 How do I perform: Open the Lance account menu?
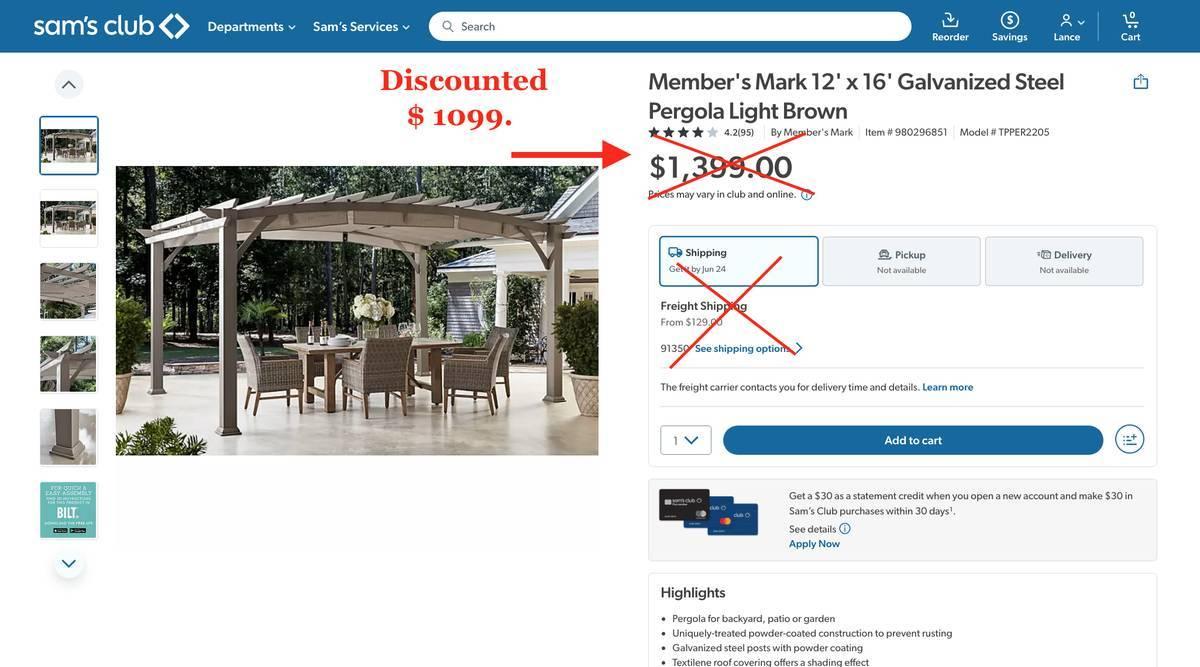click(1067, 26)
